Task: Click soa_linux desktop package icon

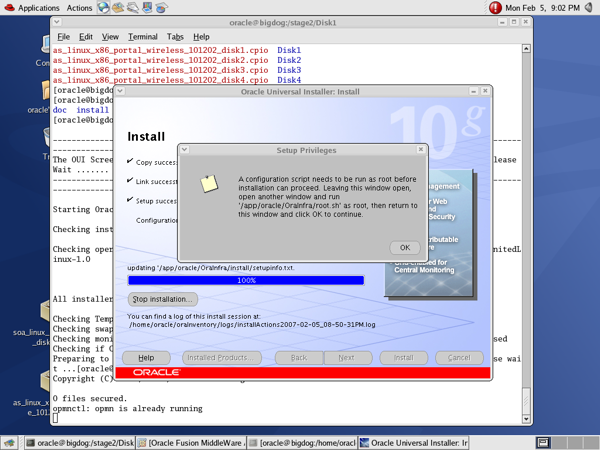Action: click(x=45, y=311)
